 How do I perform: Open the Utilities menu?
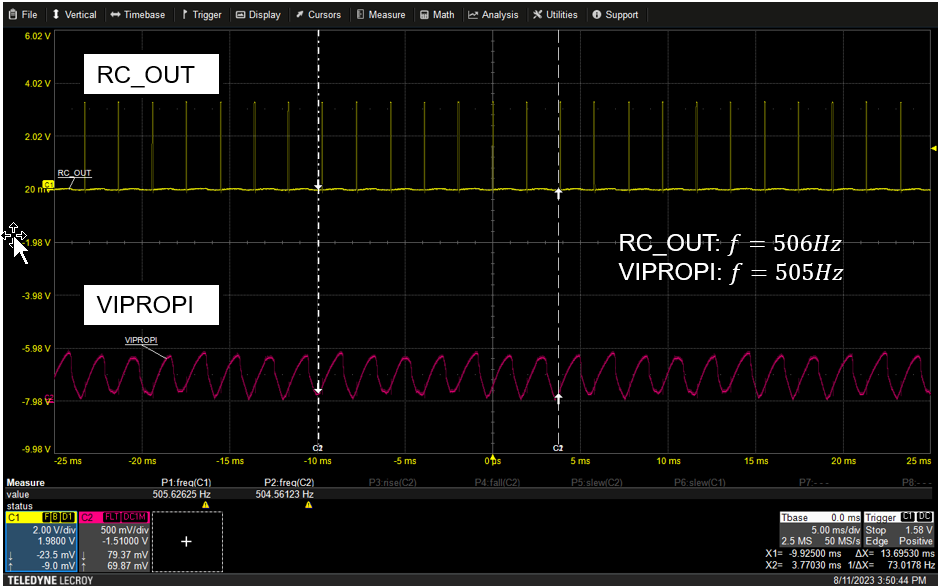(556, 14)
